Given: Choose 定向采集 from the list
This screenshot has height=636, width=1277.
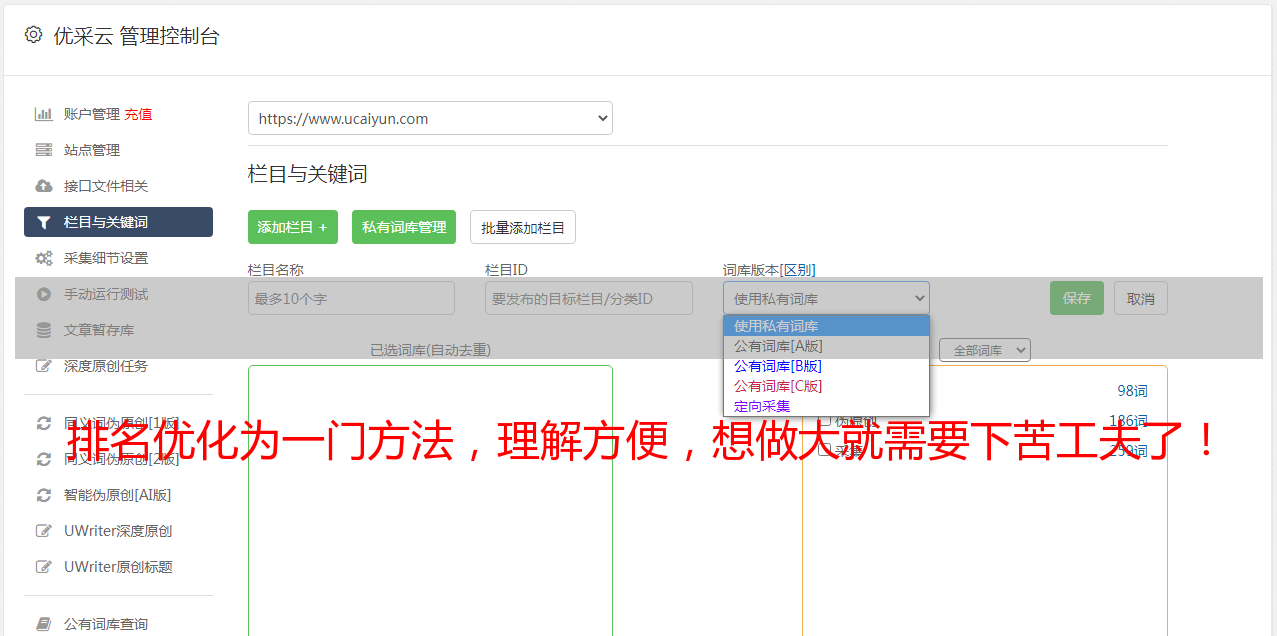Looking at the screenshot, I should [826, 406].
